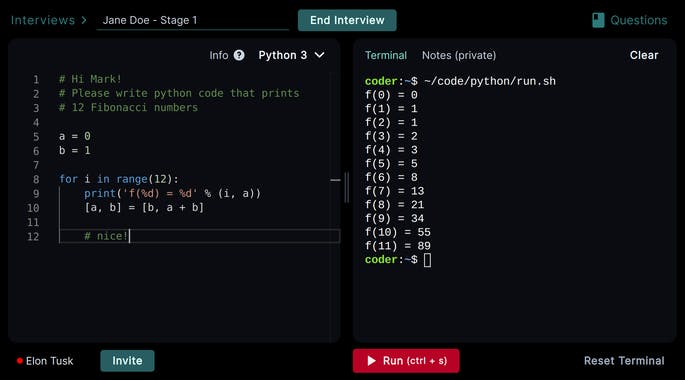Image resolution: width=685 pixels, height=380 pixels.
Task: Expand the Python 3 language dropdown
Action: (x=291, y=55)
